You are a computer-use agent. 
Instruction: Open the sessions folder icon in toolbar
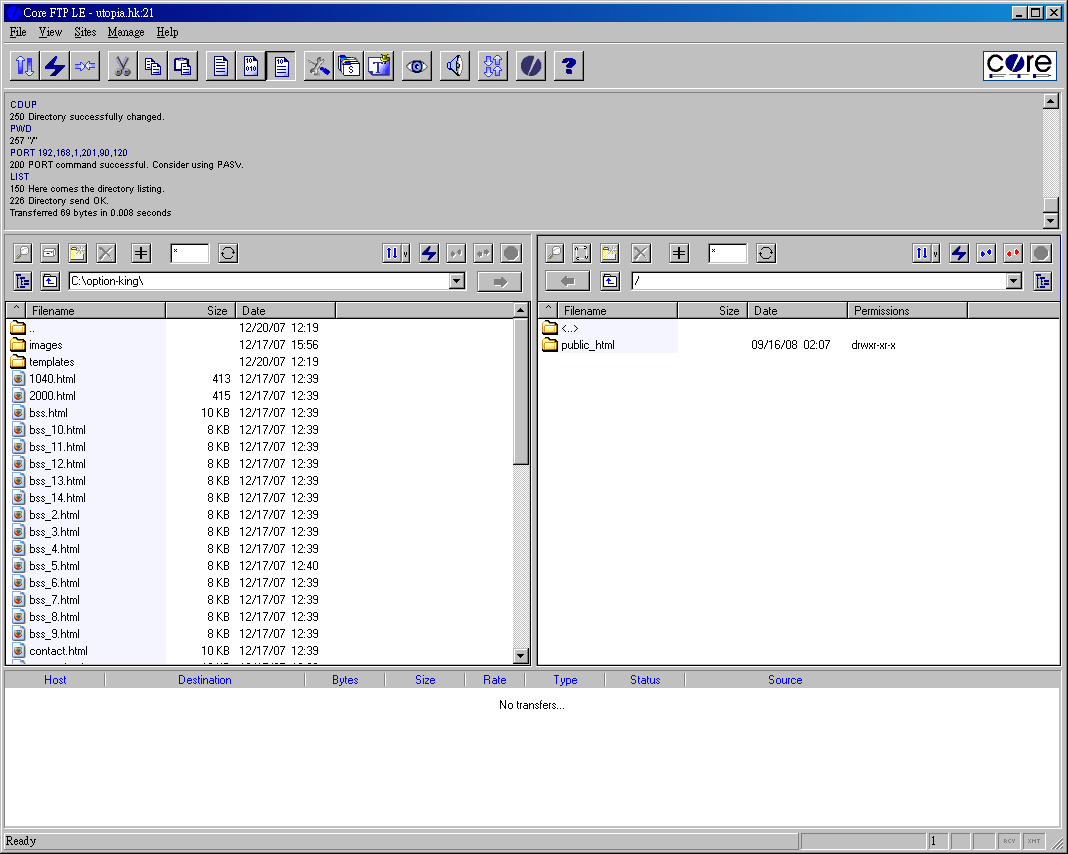pos(349,66)
